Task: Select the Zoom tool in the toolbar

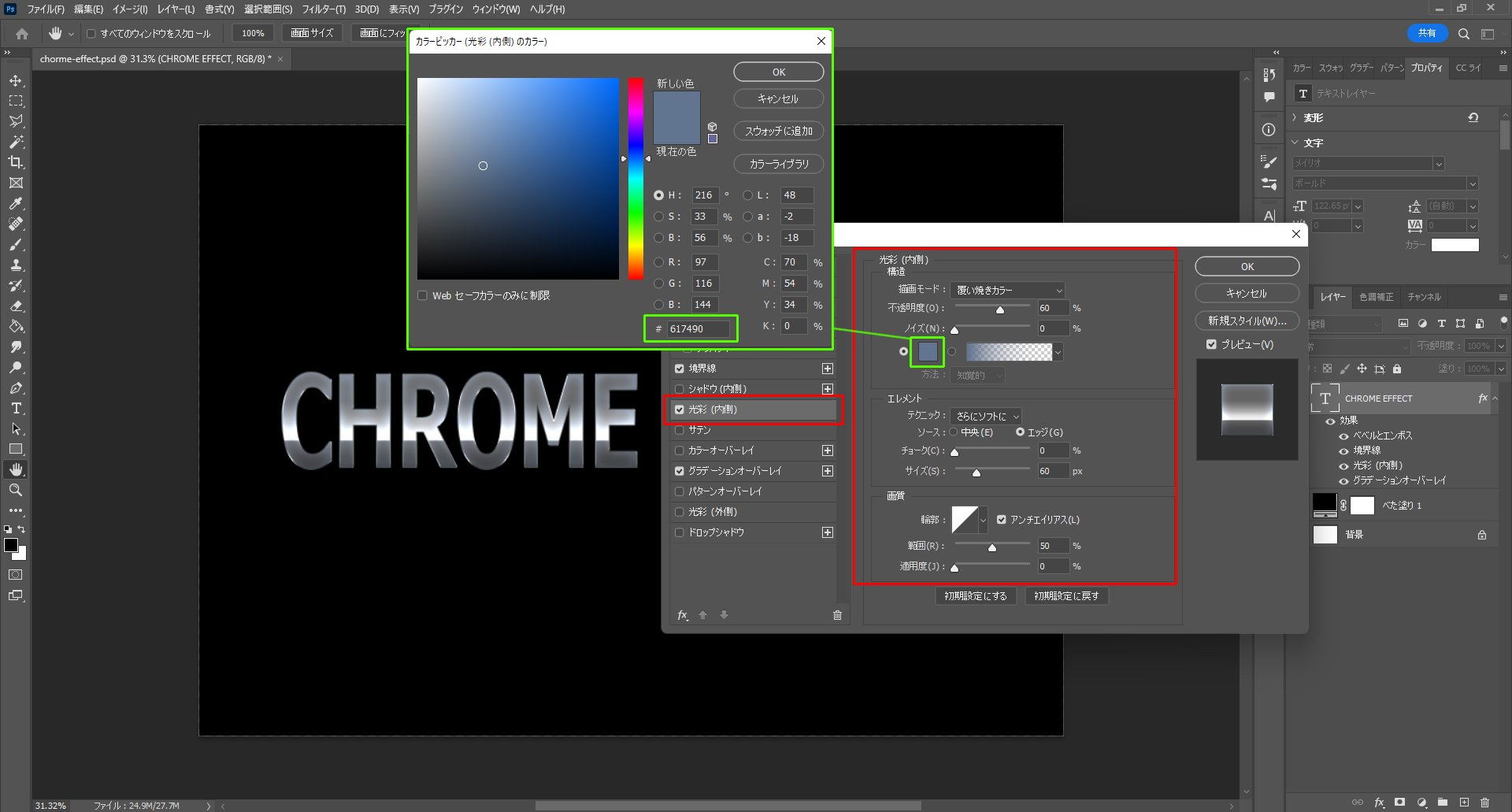Action: pyautogui.click(x=16, y=490)
